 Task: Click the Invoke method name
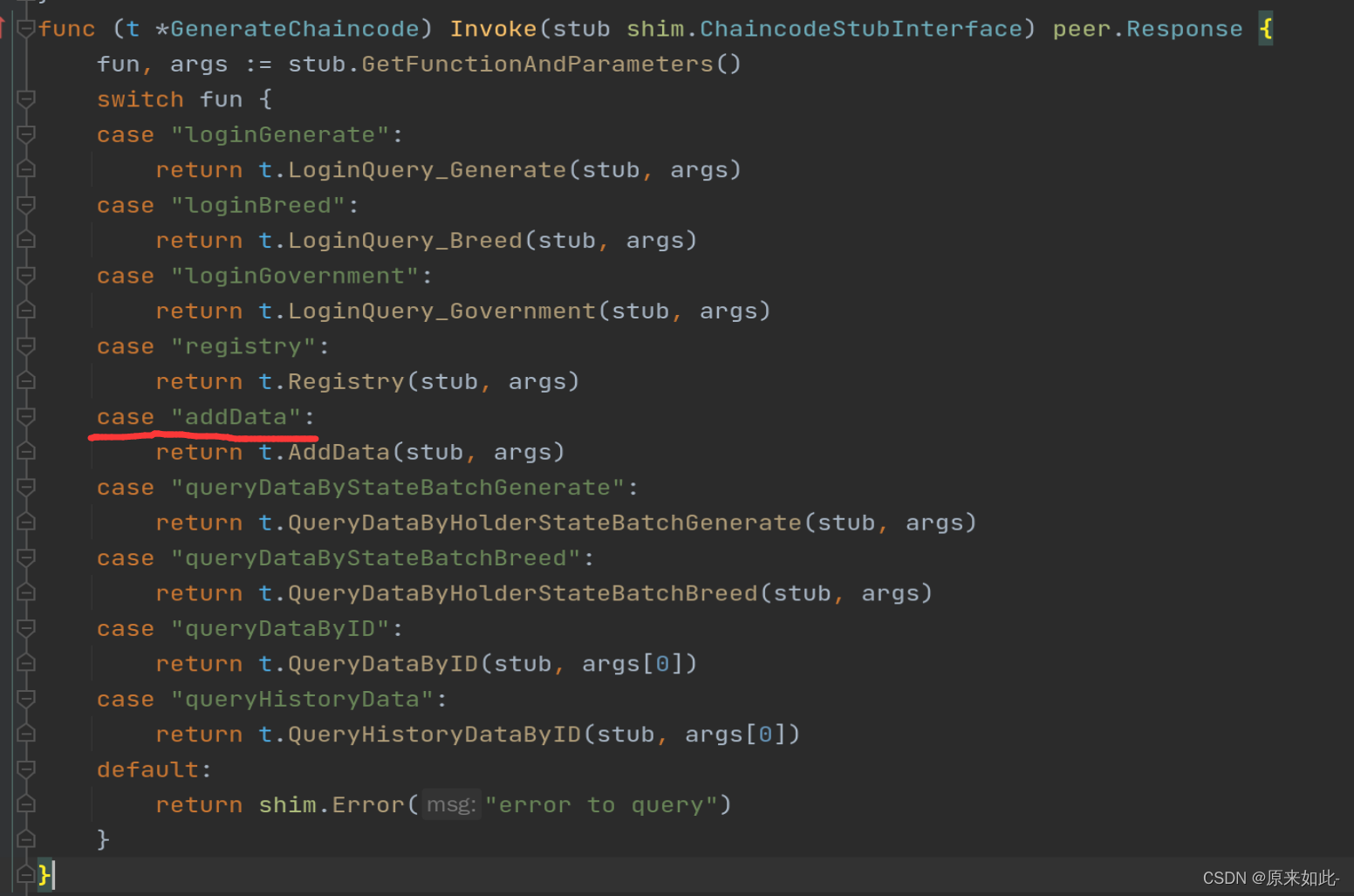tap(493, 29)
